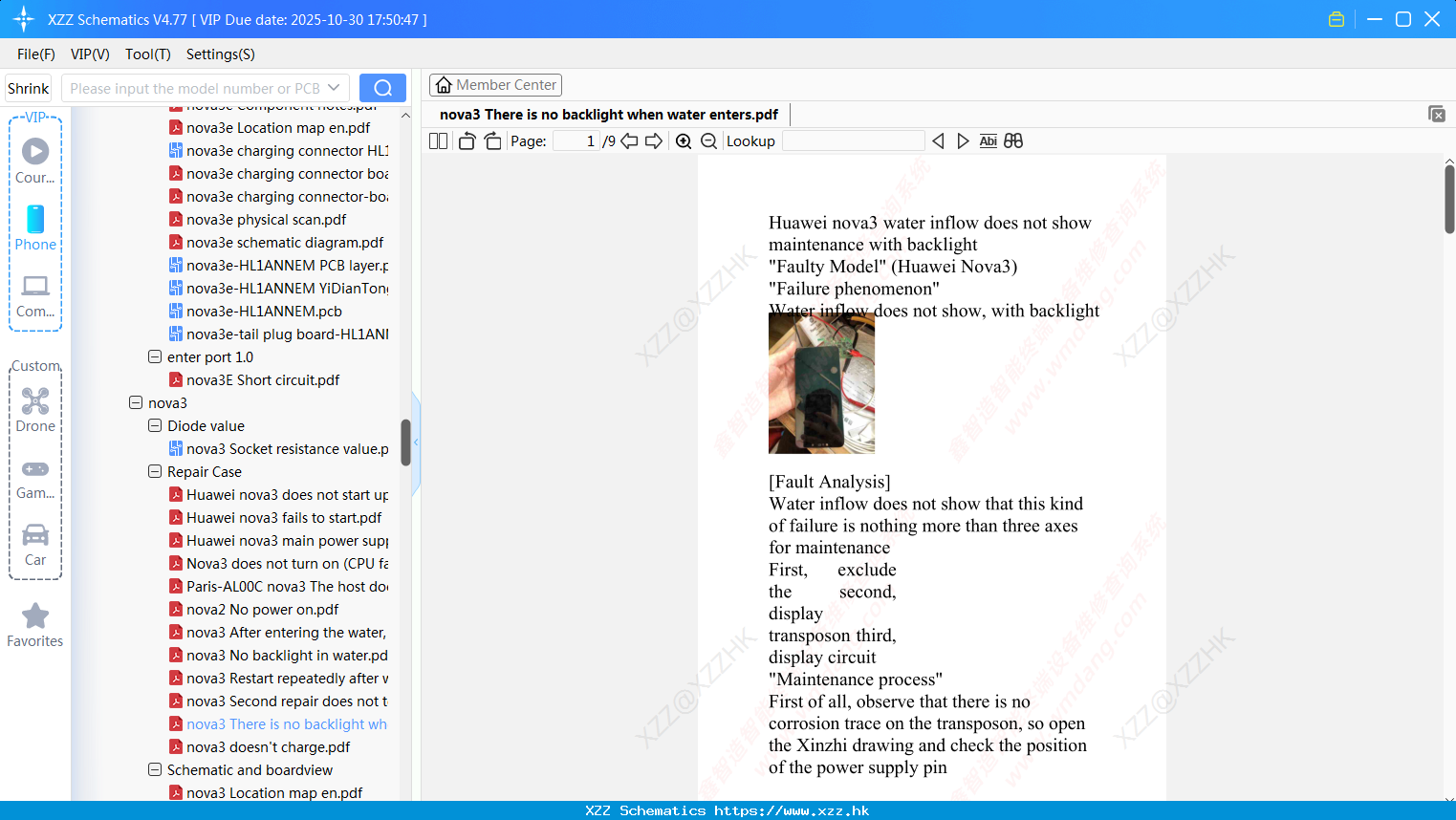Screen dimensions: 1456x820
Task: Go to next page arrow
Action: (654, 141)
